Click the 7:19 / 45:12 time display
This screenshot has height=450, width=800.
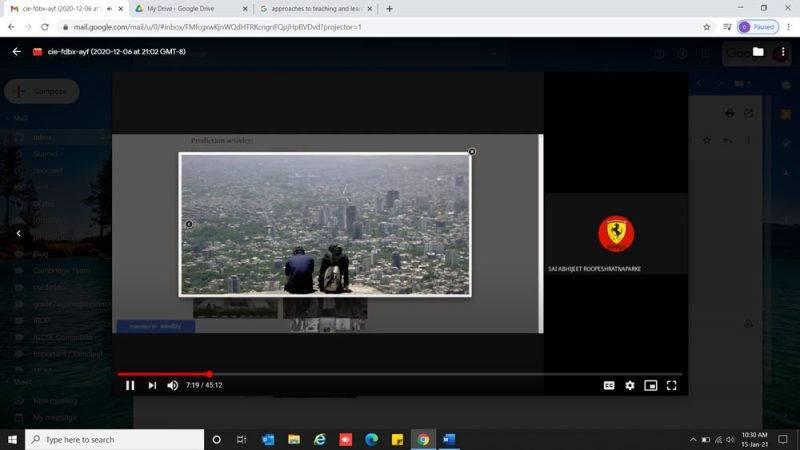tap(204, 385)
